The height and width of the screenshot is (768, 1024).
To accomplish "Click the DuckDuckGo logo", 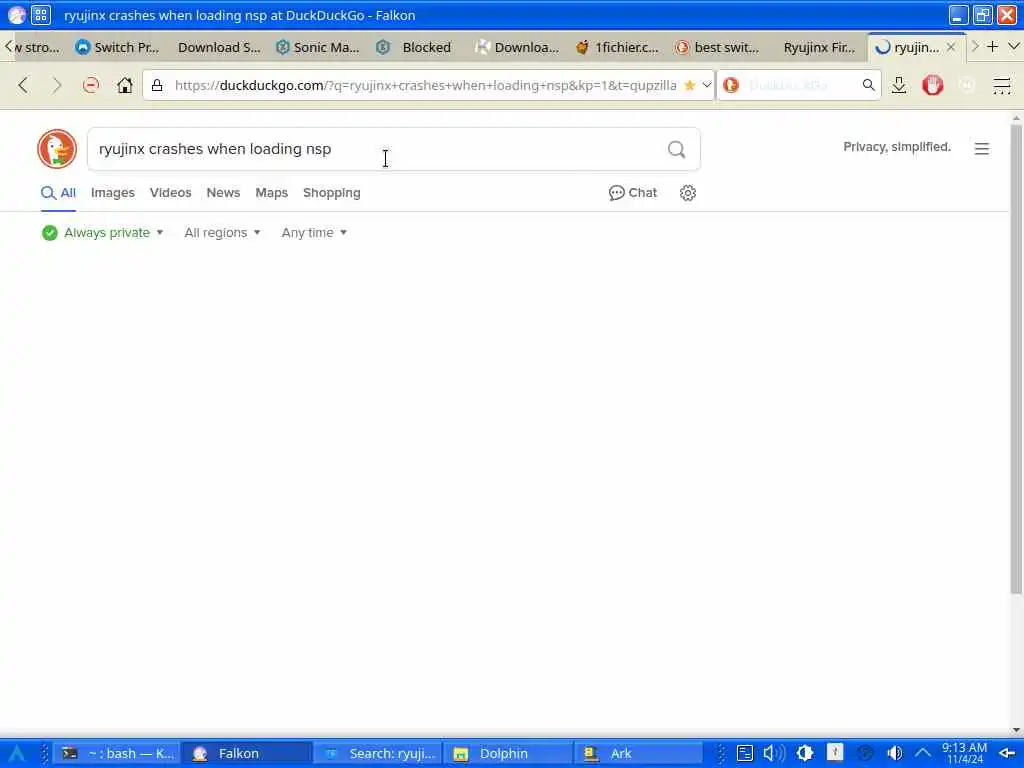I will tap(57, 149).
